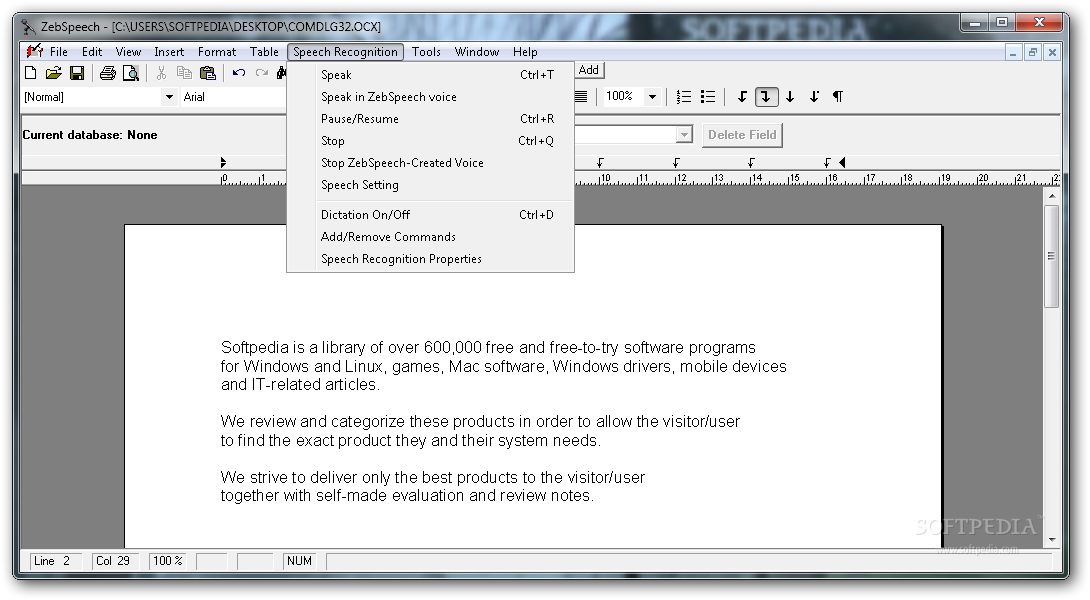The image size is (1090, 600).
Task: Apply bulleted list formatting
Action: pyautogui.click(x=708, y=97)
